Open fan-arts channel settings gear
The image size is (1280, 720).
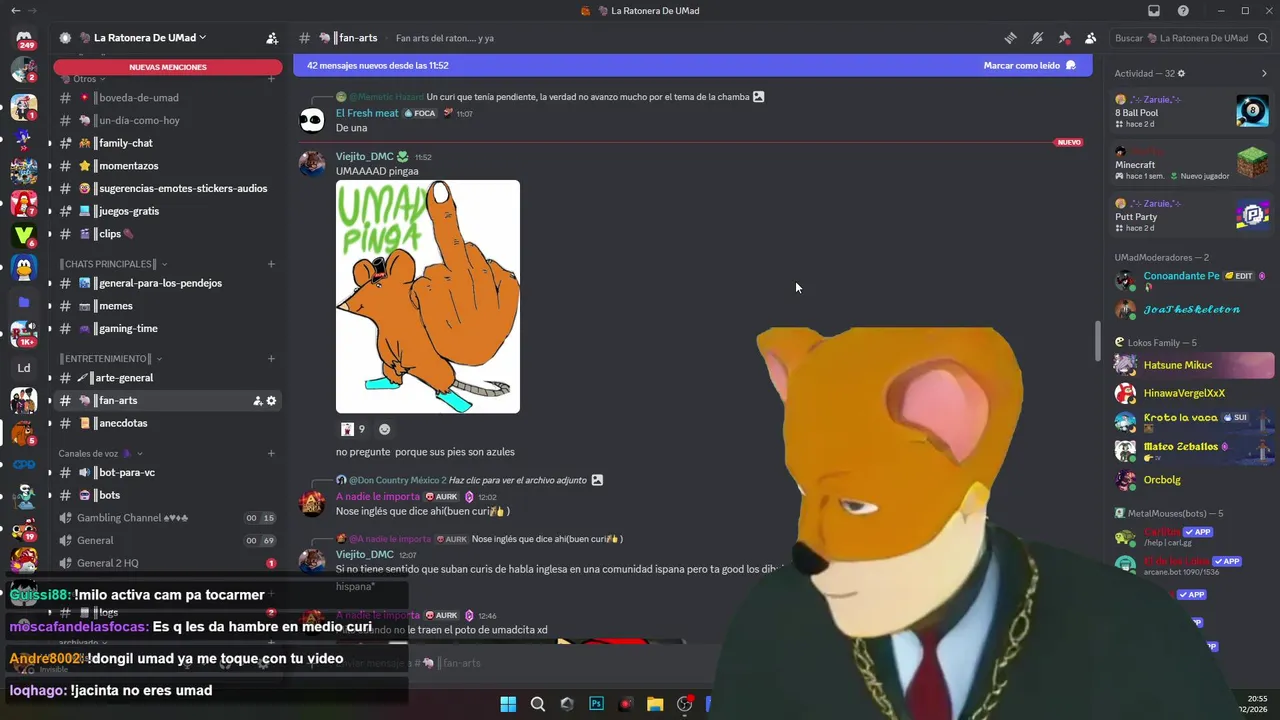pos(271,401)
